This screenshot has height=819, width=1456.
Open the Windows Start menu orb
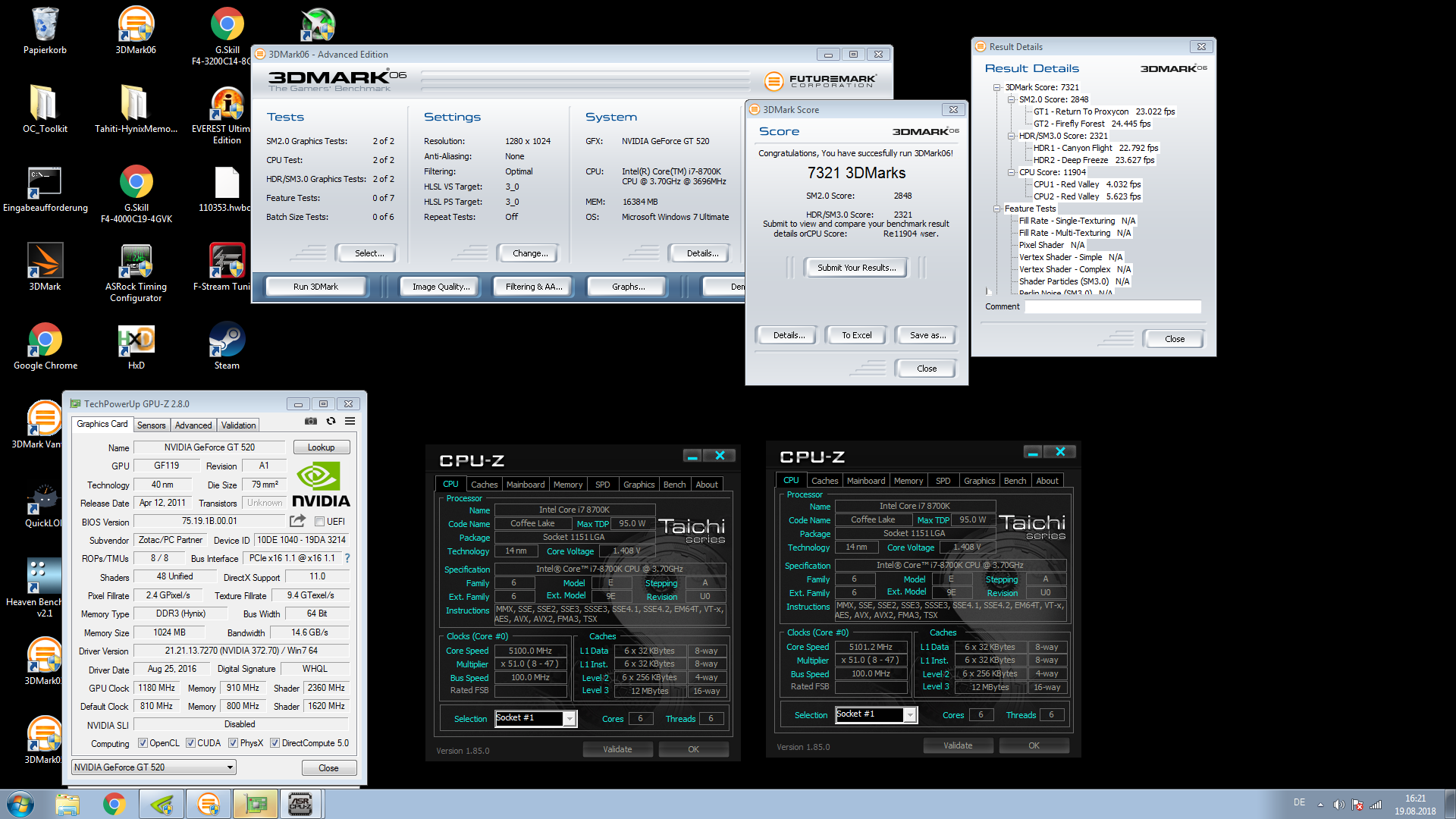[x=20, y=804]
